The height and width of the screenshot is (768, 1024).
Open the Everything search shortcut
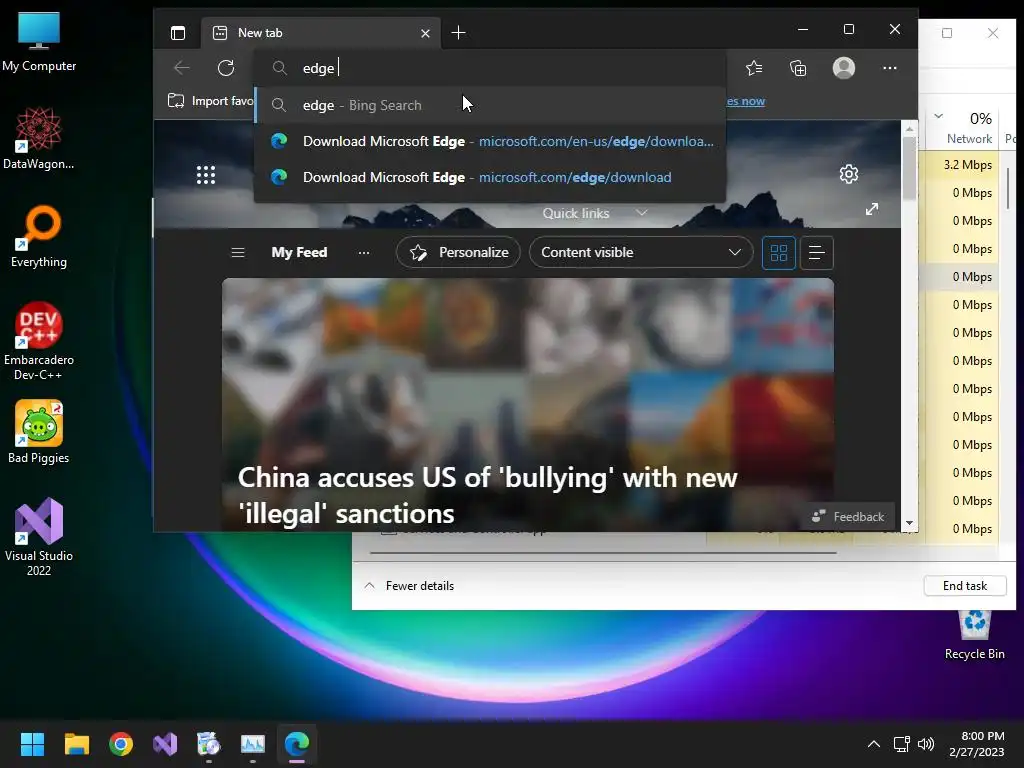[x=39, y=236]
